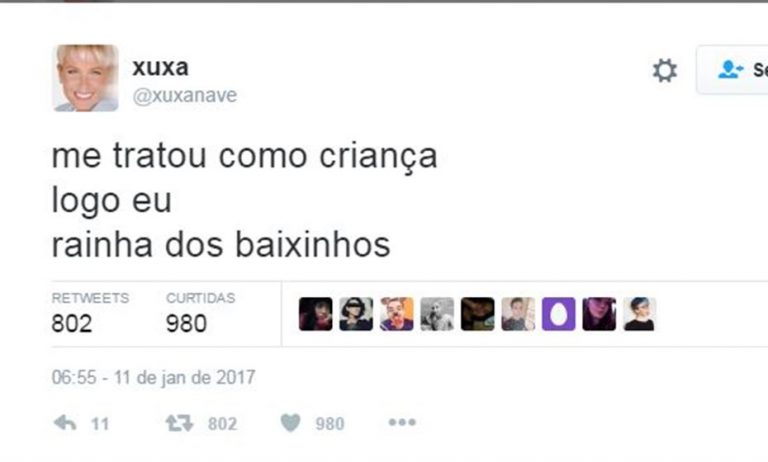Click the reply count 11

[x=100, y=424]
